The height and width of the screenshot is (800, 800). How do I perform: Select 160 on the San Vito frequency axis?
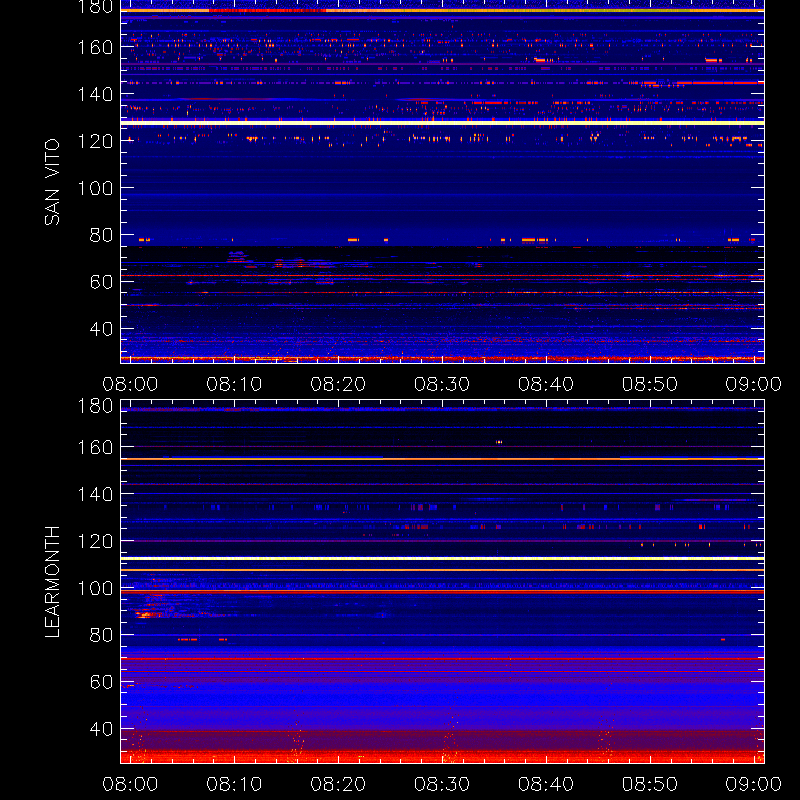[95, 47]
